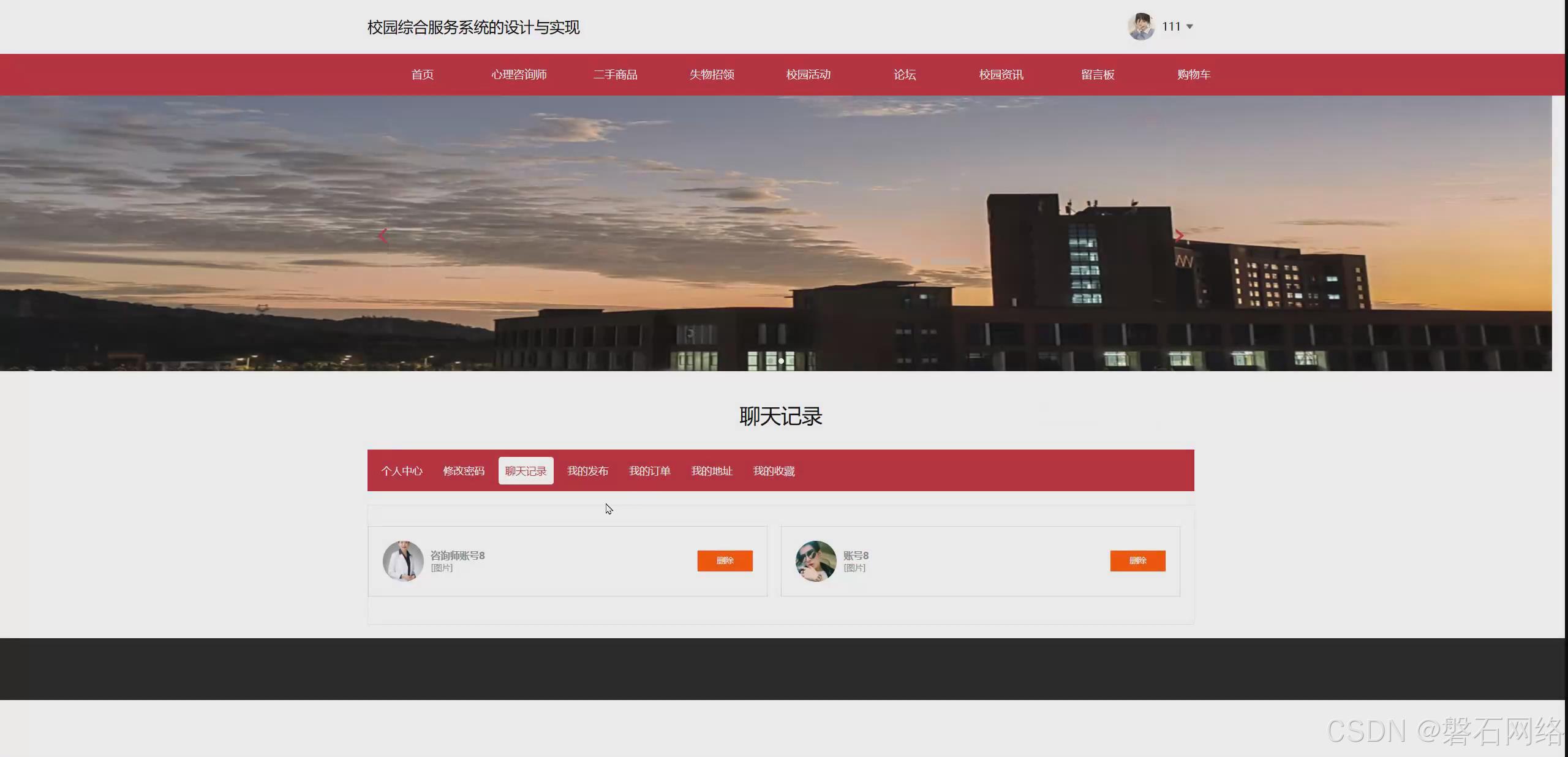Viewport: 1568px width, 757px height.
Task: Expand the 111 user dropdown arrow
Action: tap(1189, 26)
